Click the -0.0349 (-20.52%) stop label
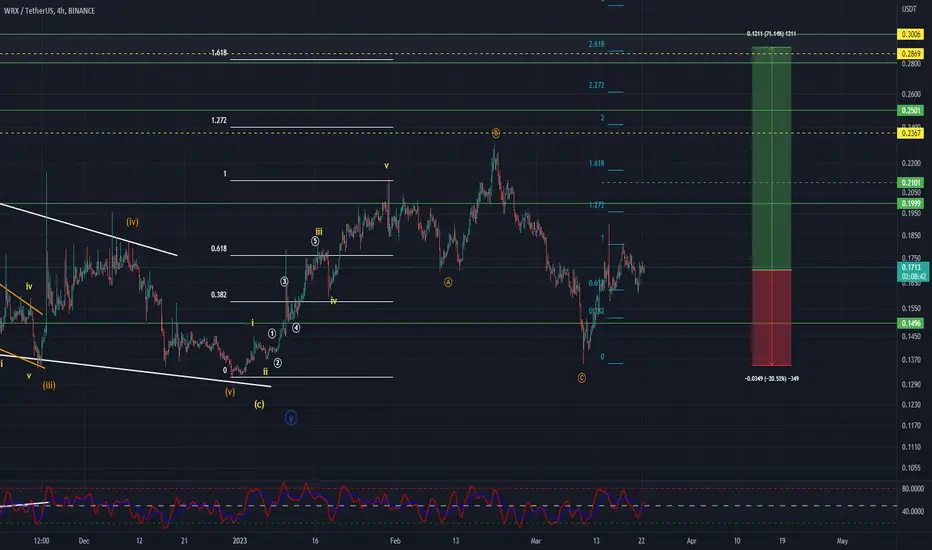 pyautogui.click(x=772, y=378)
